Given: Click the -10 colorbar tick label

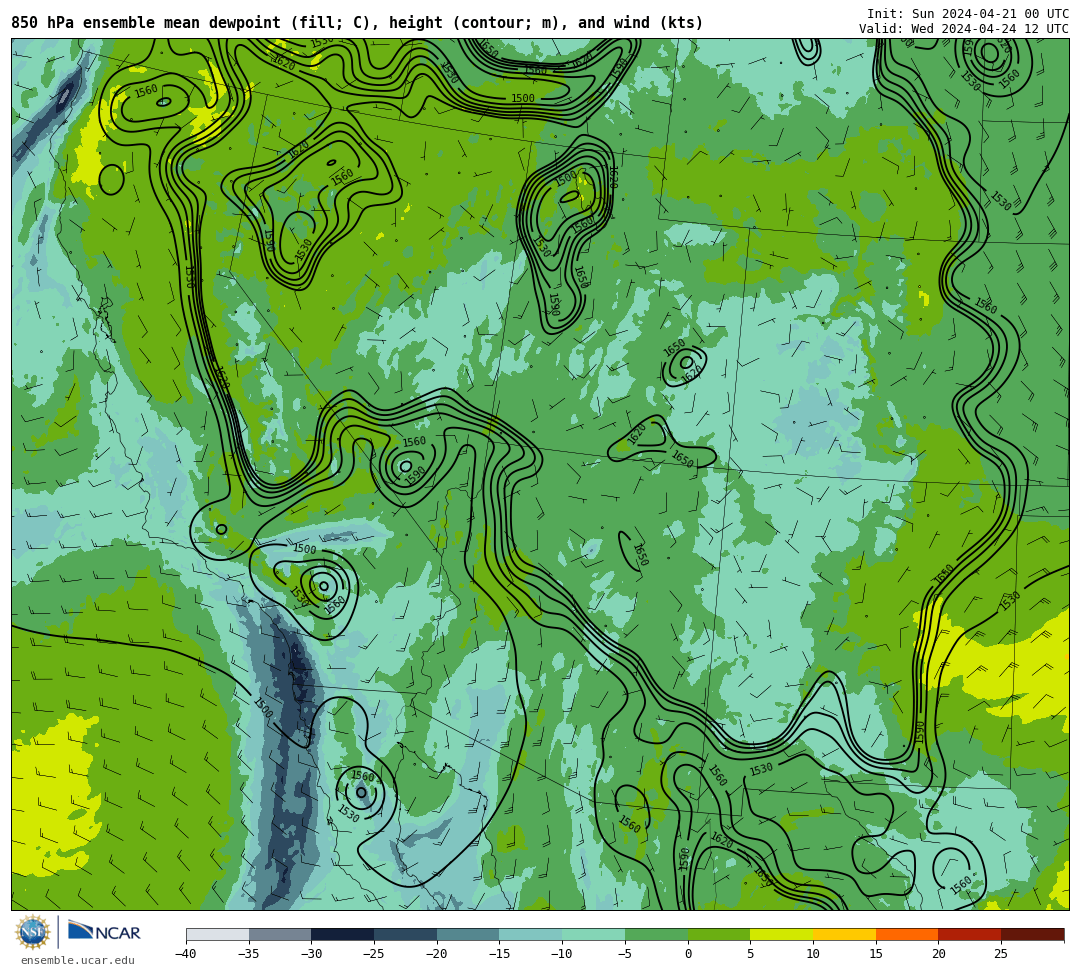Looking at the screenshot, I should click(x=561, y=954).
